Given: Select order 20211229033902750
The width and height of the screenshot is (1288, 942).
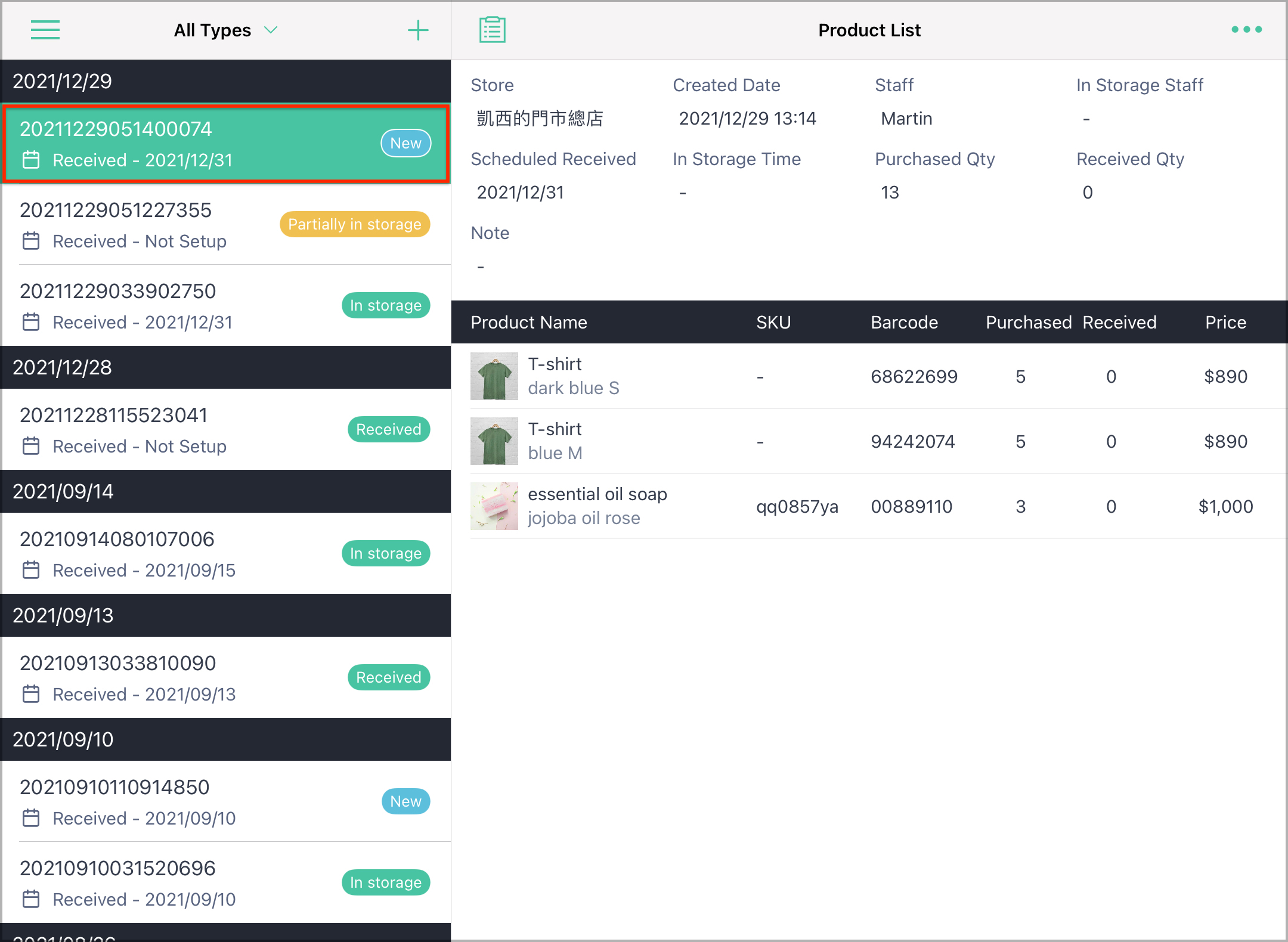Looking at the screenshot, I should click(226, 306).
